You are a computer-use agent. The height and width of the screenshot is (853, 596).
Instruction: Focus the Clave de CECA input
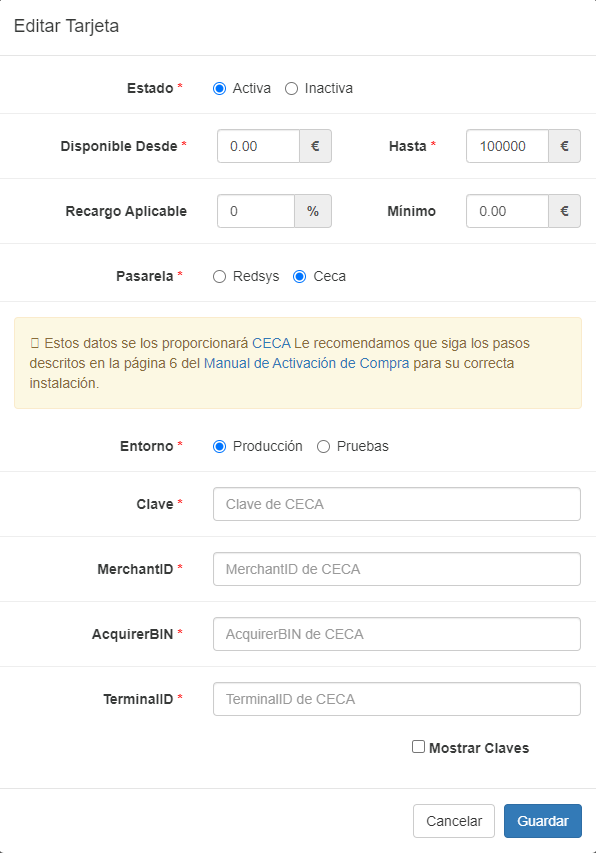coord(396,503)
